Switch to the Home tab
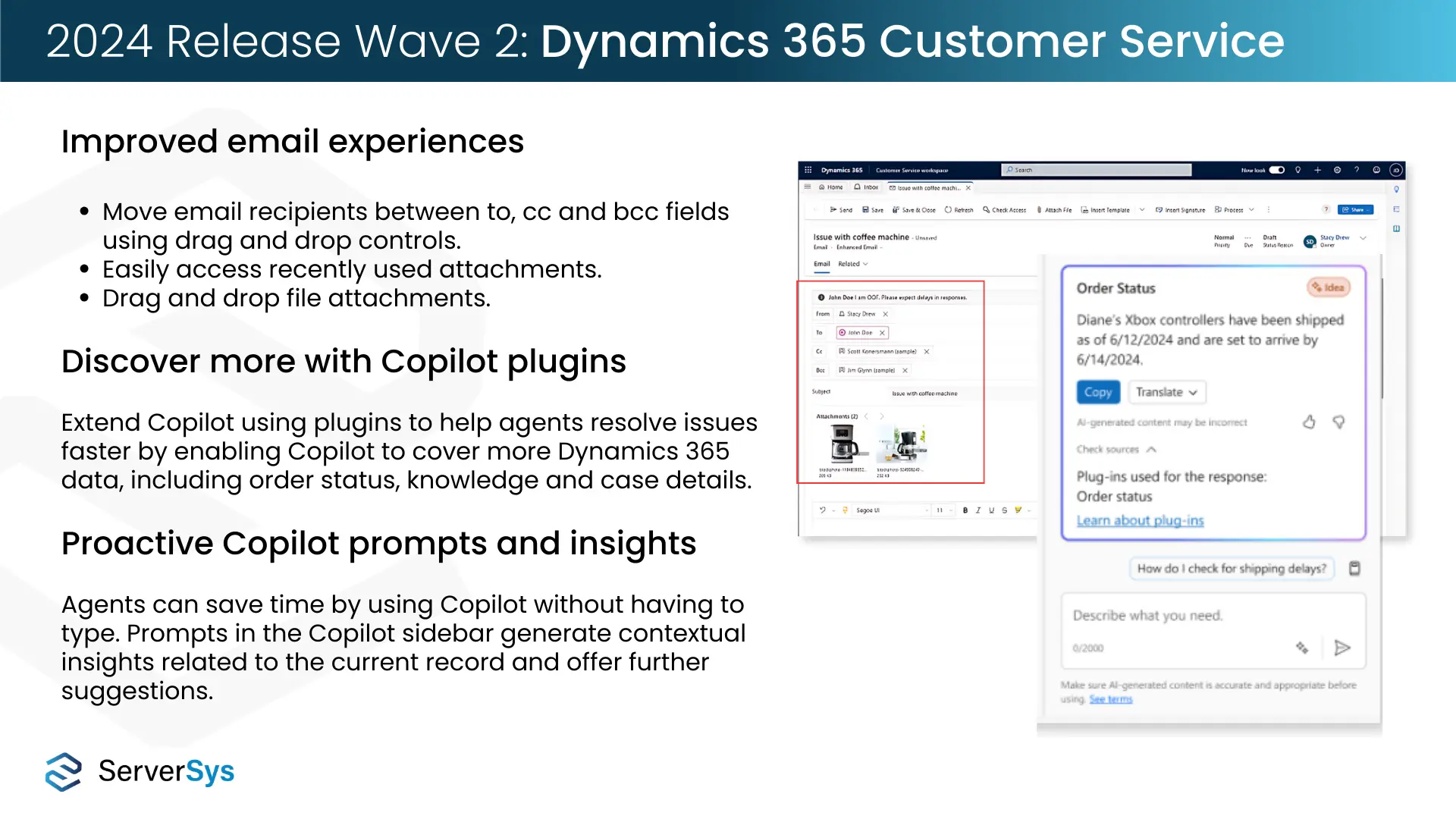This screenshot has width=1456, height=819. (831, 187)
